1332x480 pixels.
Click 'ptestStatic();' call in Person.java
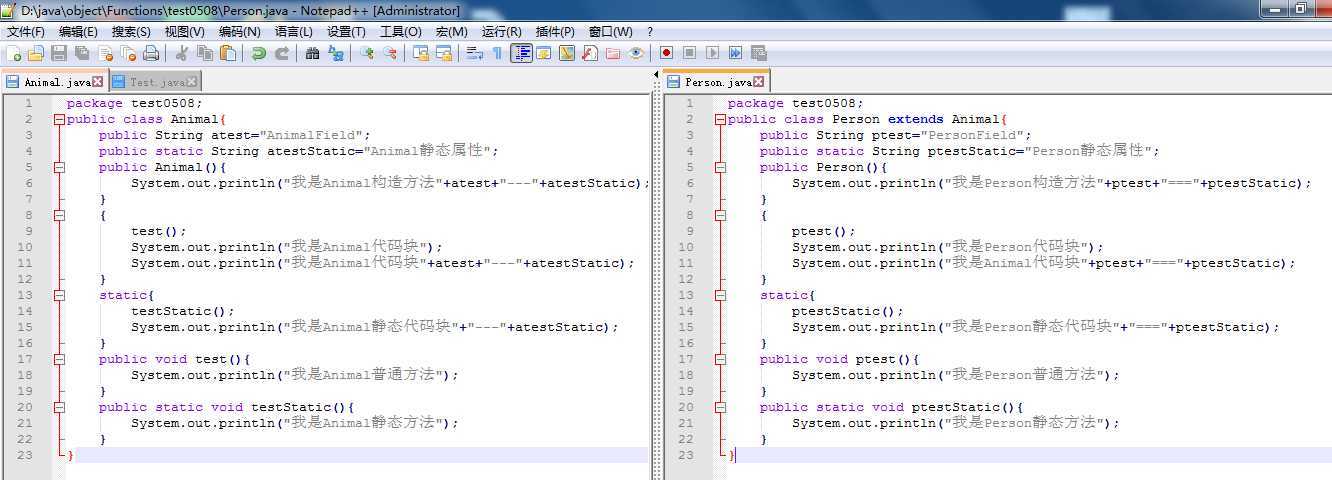(848, 311)
